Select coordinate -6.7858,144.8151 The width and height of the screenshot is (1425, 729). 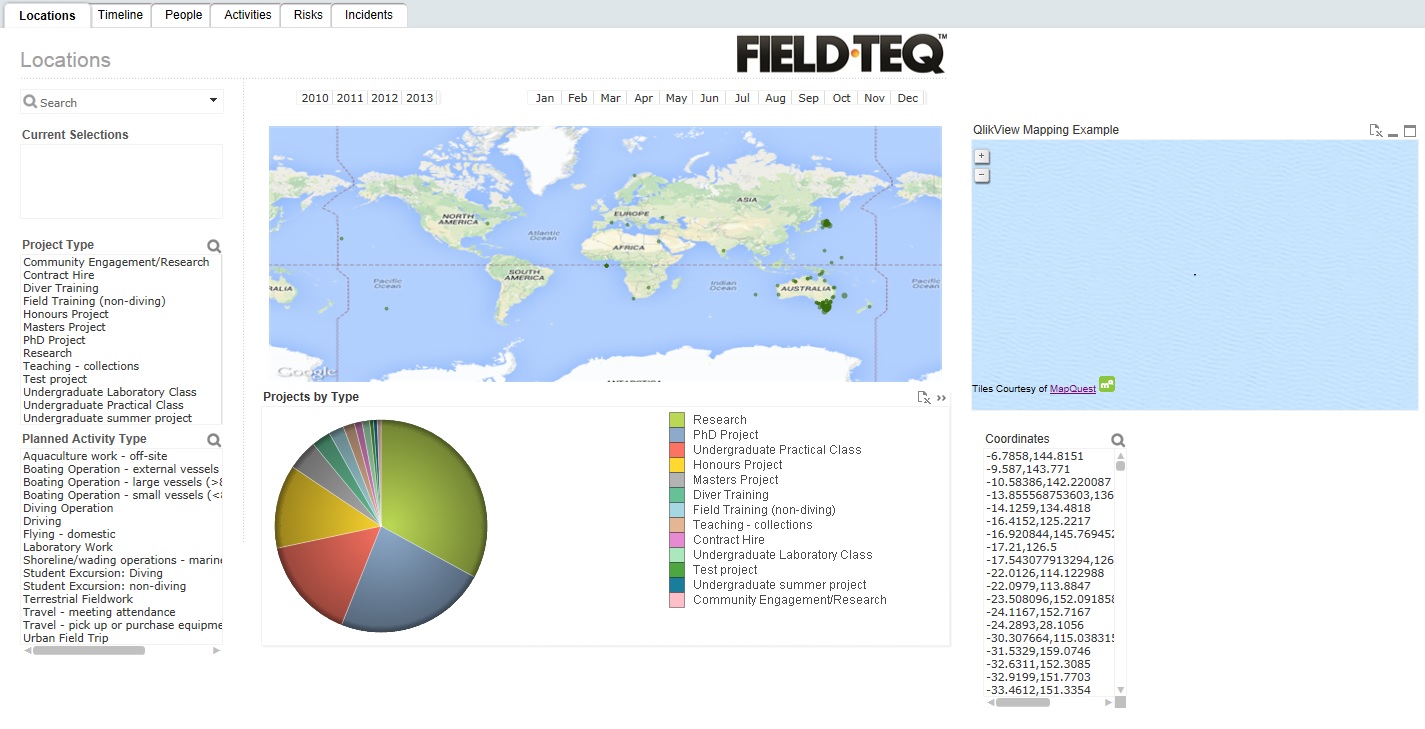(x=1035, y=456)
